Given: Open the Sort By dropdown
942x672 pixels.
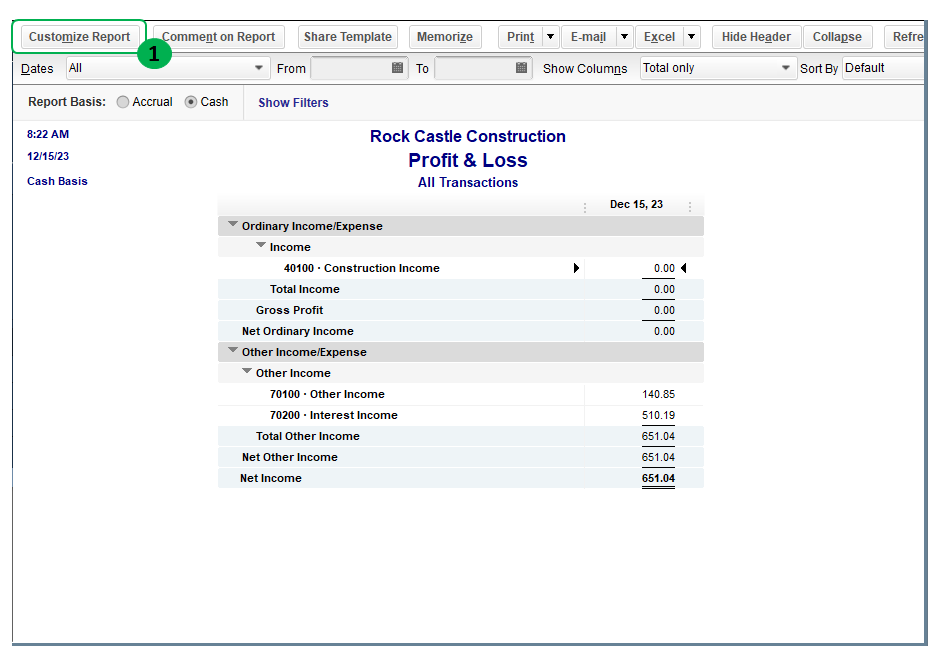Looking at the screenshot, I should point(882,68).
